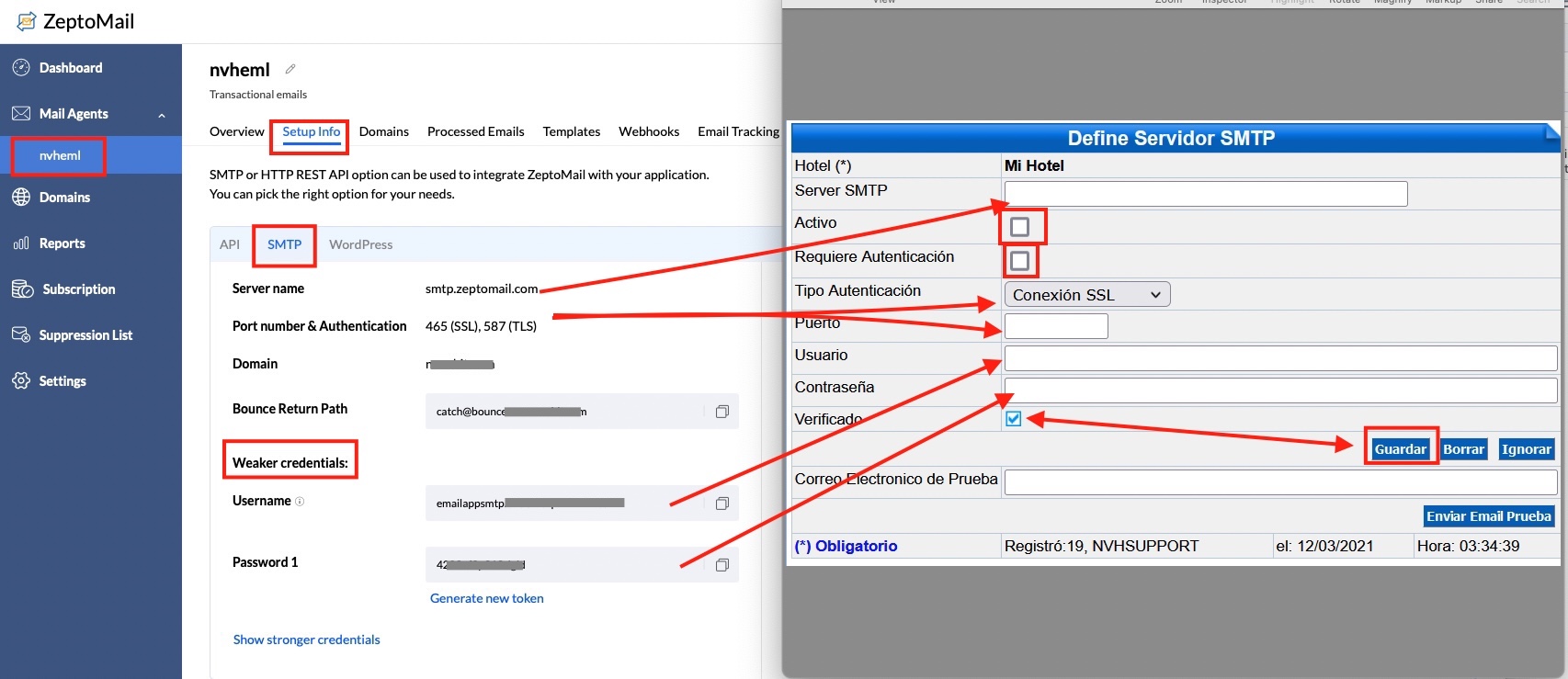
Task: Copy the Password 1 value
Action: (x=722, y=565)
